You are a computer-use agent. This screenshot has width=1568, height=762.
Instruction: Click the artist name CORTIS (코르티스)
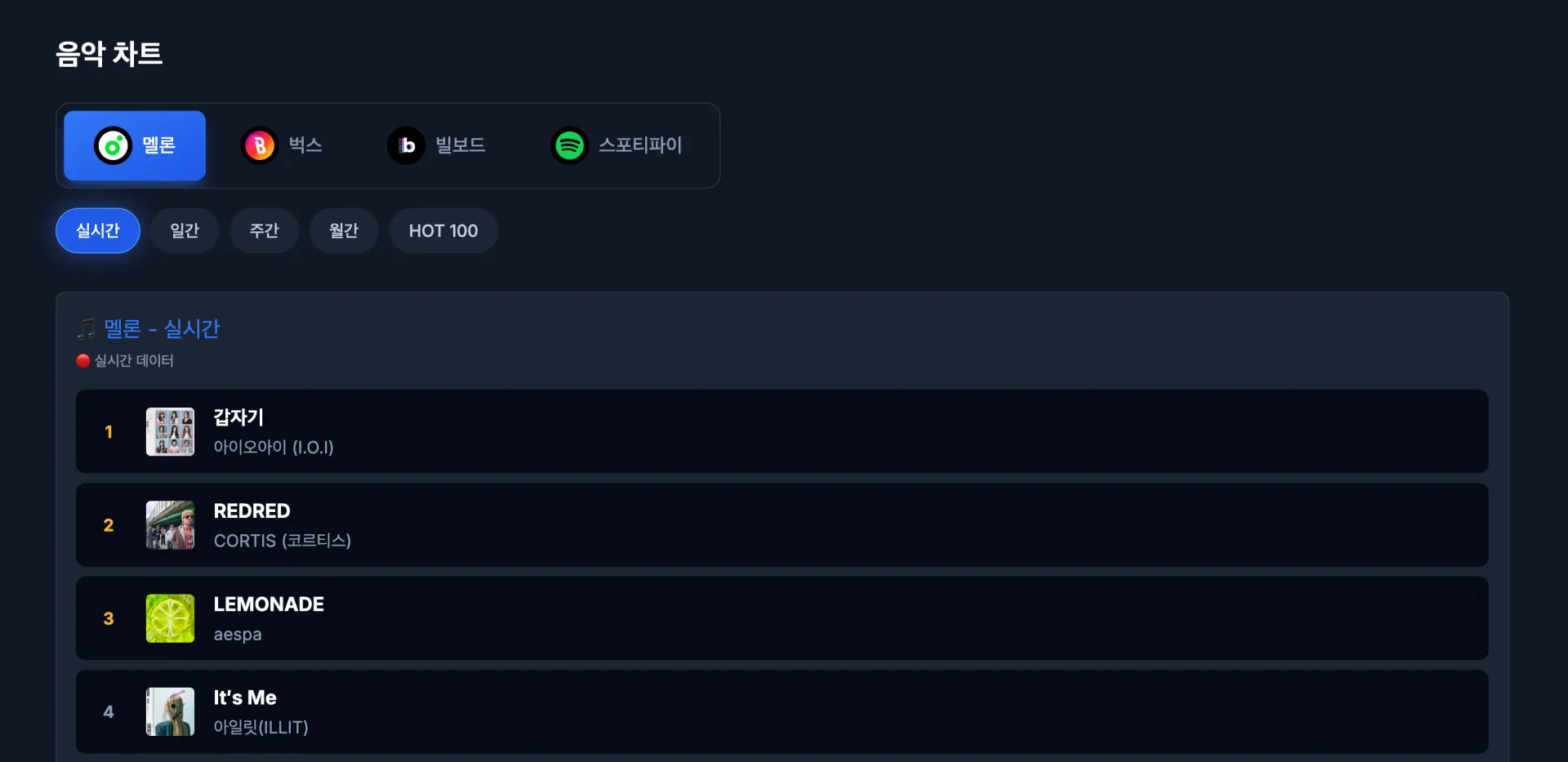(283, 541)
